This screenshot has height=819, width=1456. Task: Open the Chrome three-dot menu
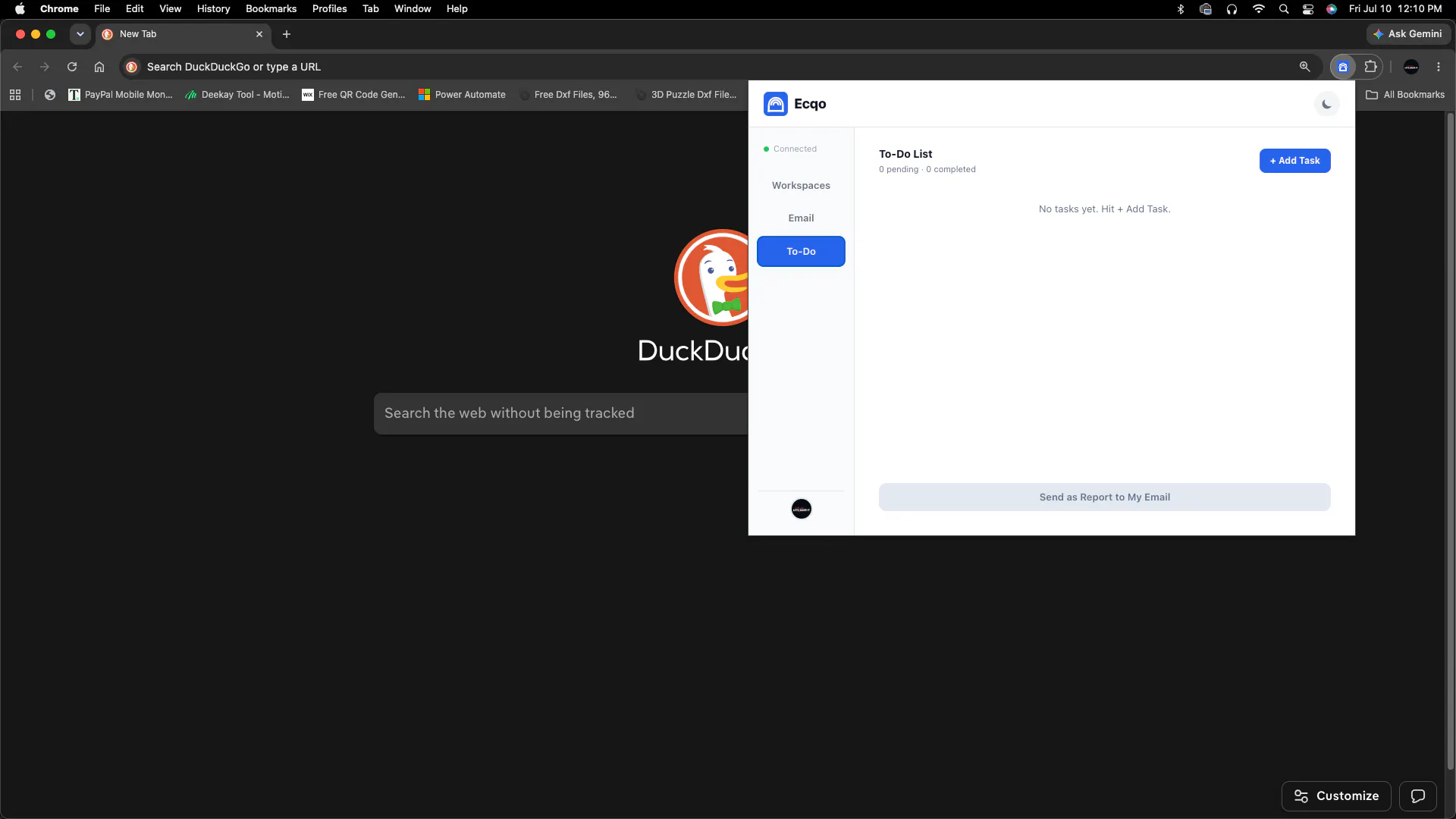1439,67
